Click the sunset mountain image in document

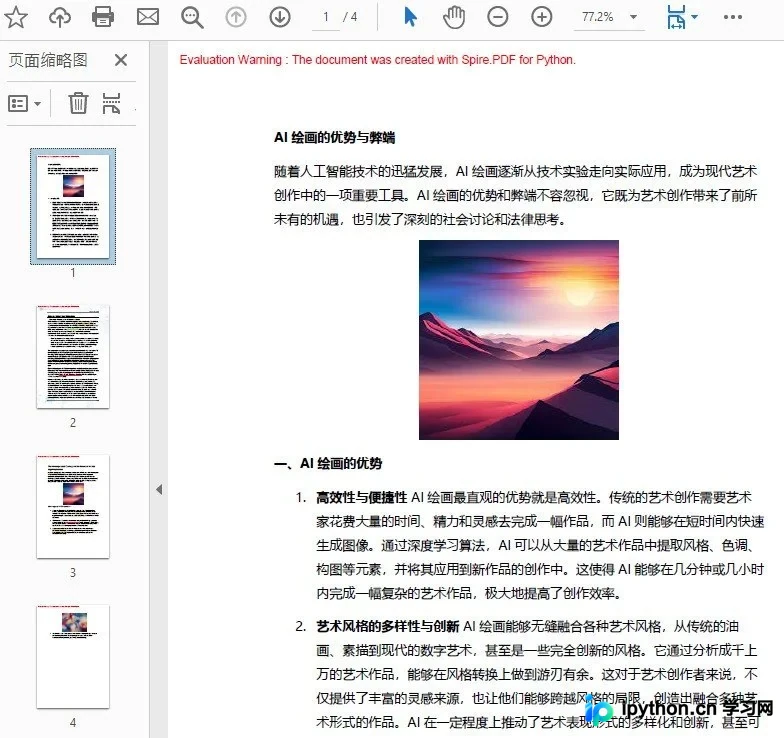[518, 340]
